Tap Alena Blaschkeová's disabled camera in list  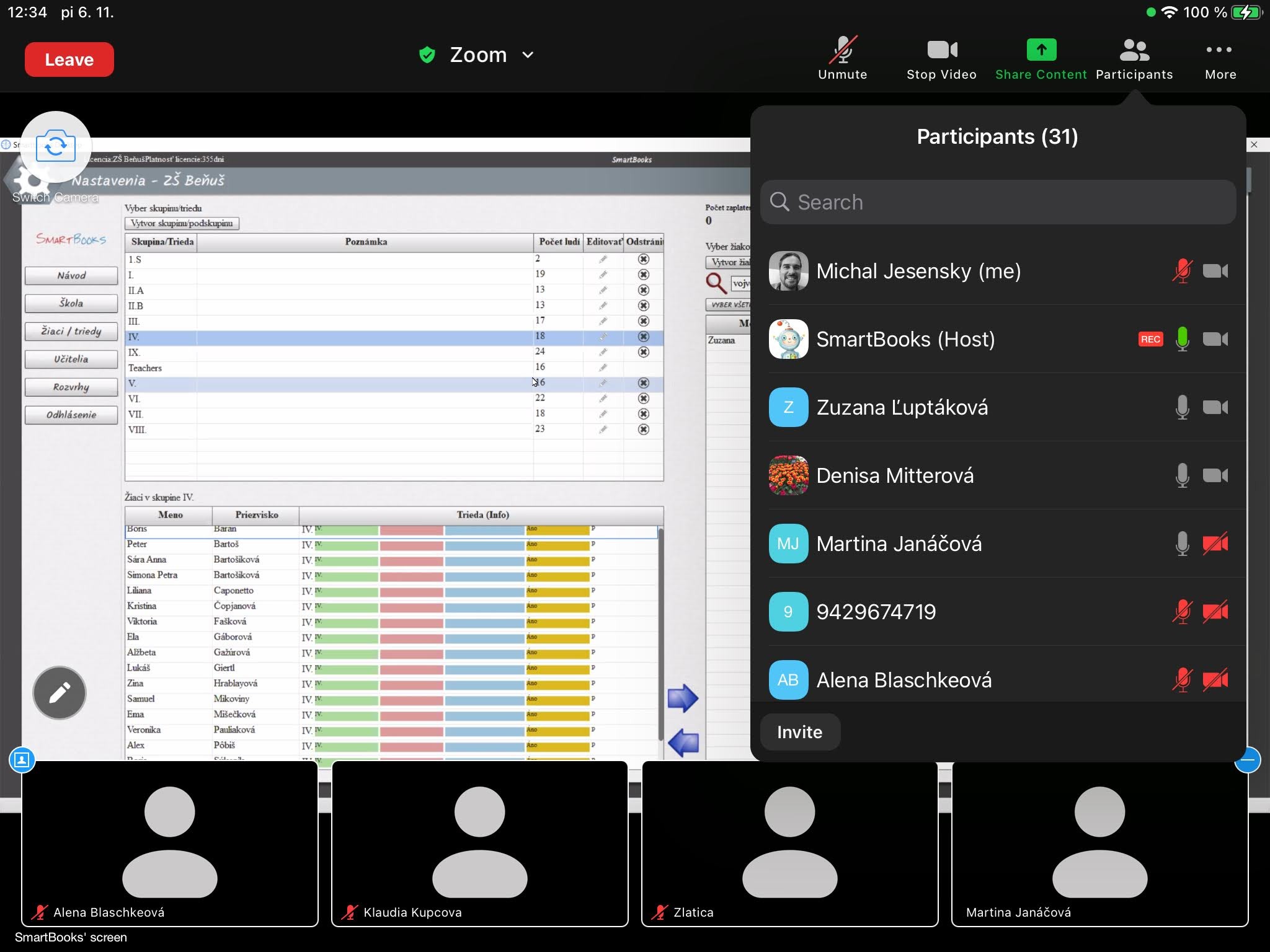(x=1215, y=680)
